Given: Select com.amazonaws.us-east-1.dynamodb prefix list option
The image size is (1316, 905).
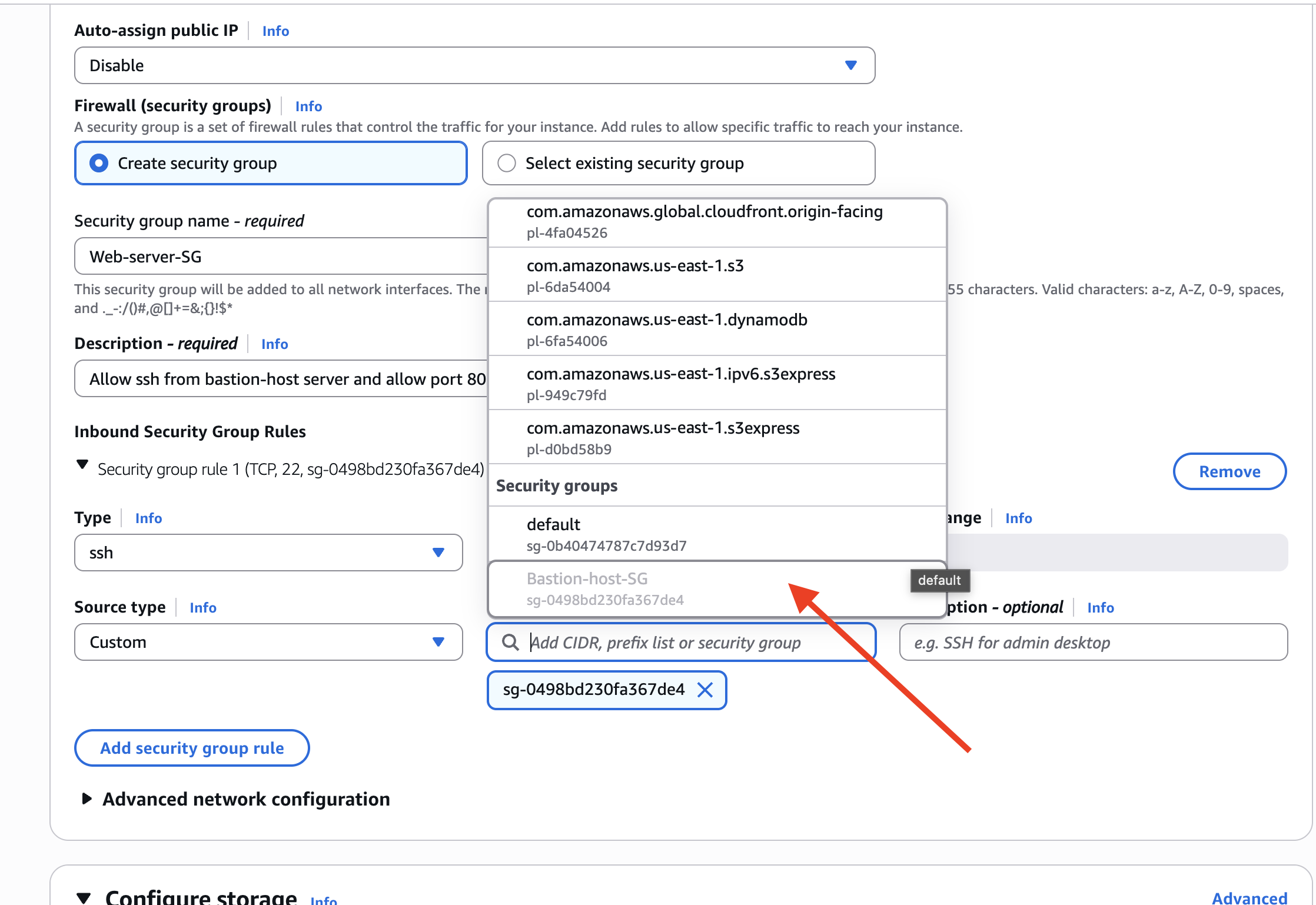Looking at the screenshot, I should [717, 329].
